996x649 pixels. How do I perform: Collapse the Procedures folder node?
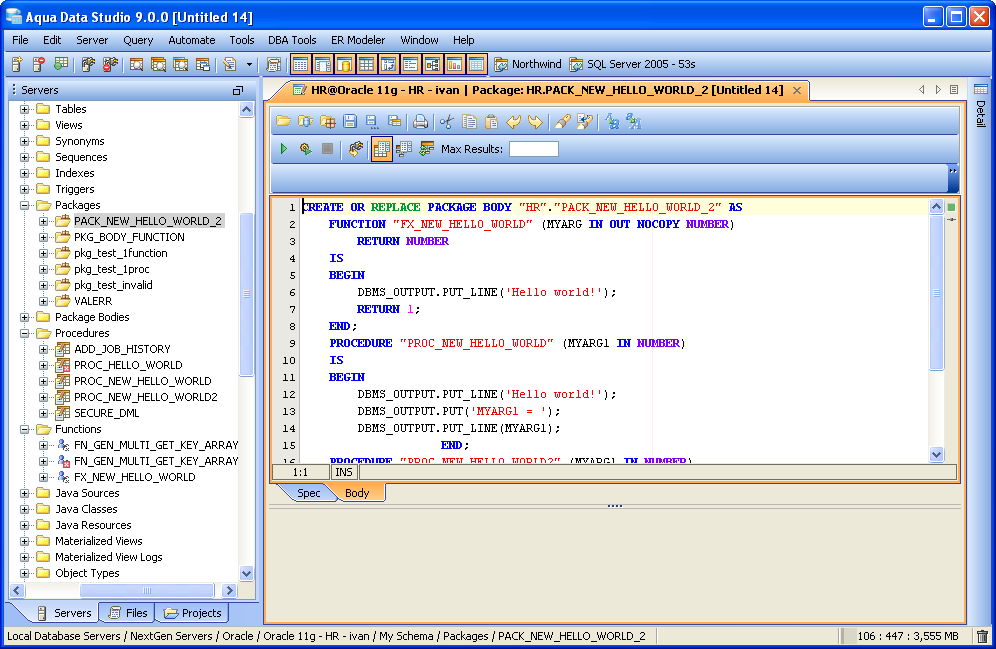pyautogui.click(x=25, y=333)
